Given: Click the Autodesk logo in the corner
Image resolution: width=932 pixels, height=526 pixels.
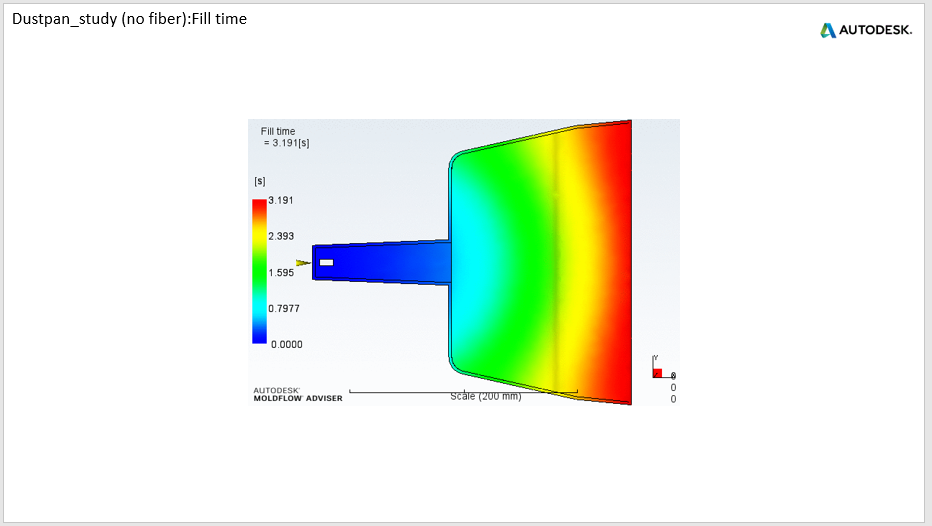Looking at the screenshot, I should 865,30.
